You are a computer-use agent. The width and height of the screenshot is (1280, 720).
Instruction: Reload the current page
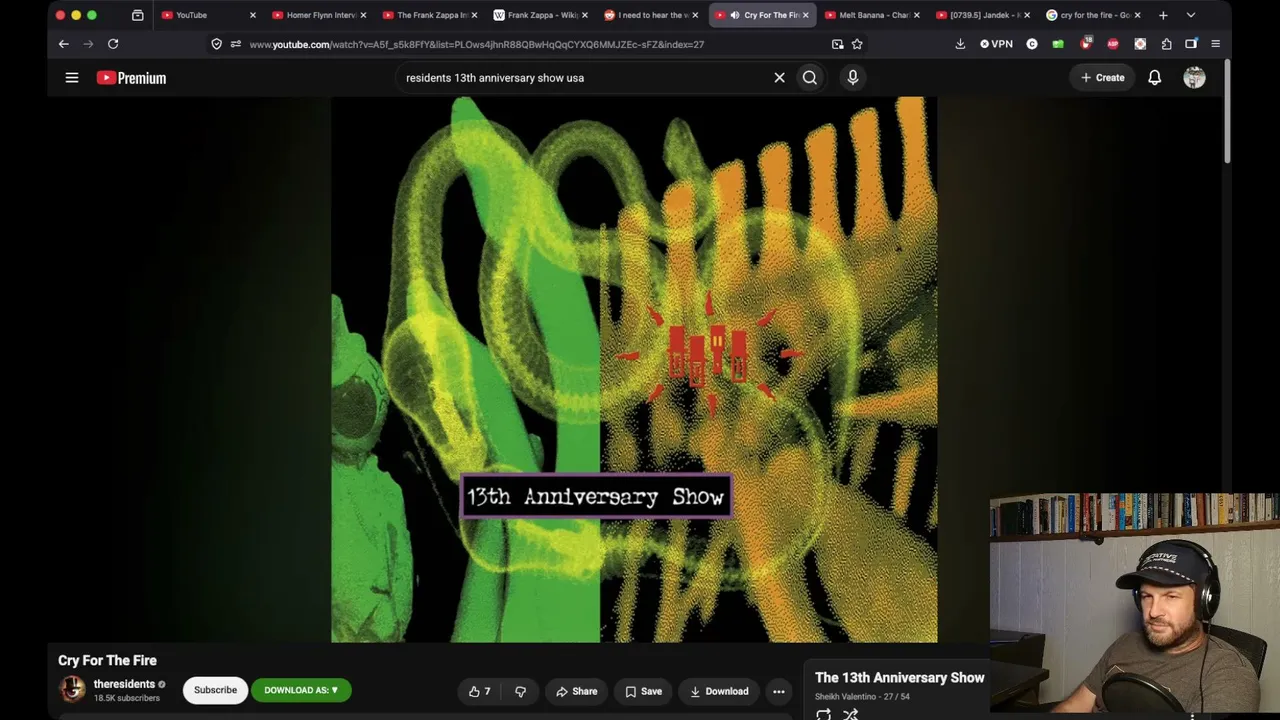tap(113, 44)
